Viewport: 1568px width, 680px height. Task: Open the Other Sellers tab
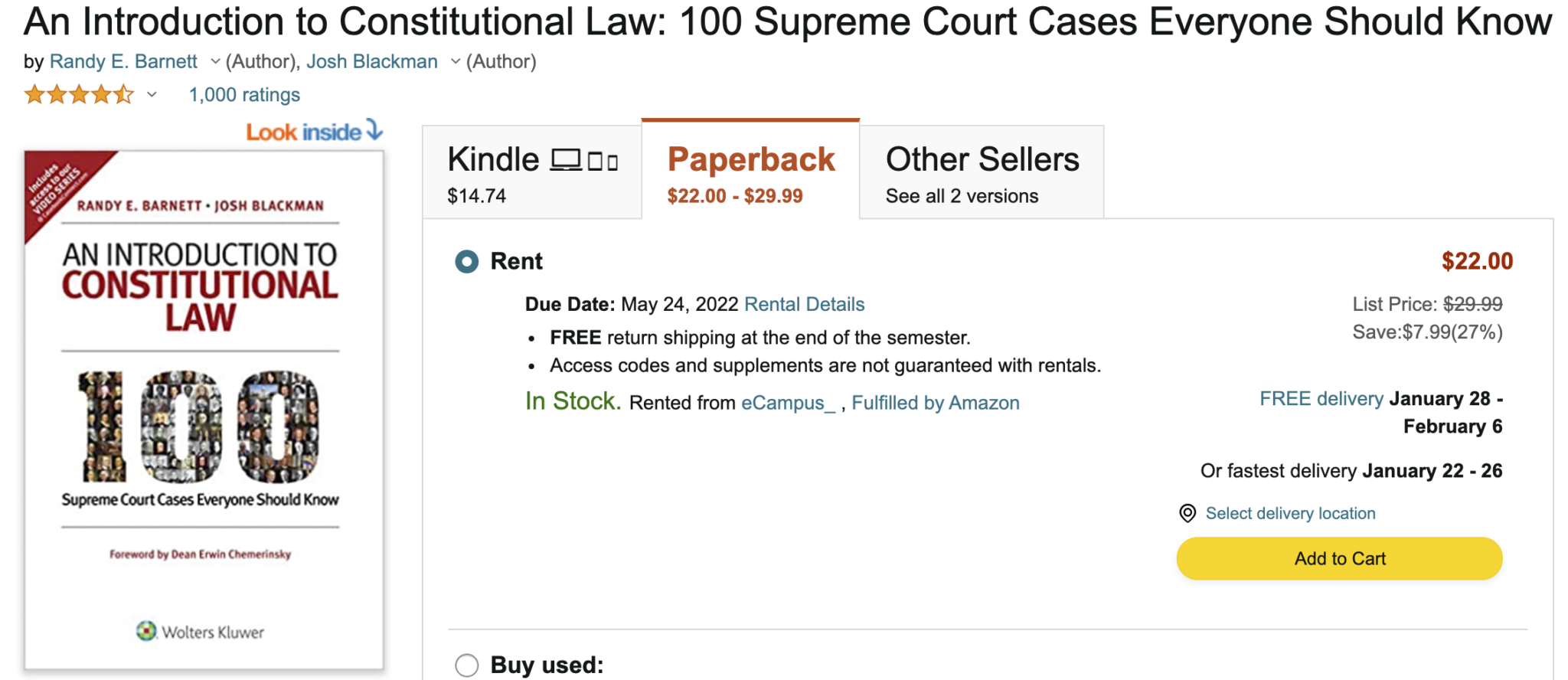[982, 173]
